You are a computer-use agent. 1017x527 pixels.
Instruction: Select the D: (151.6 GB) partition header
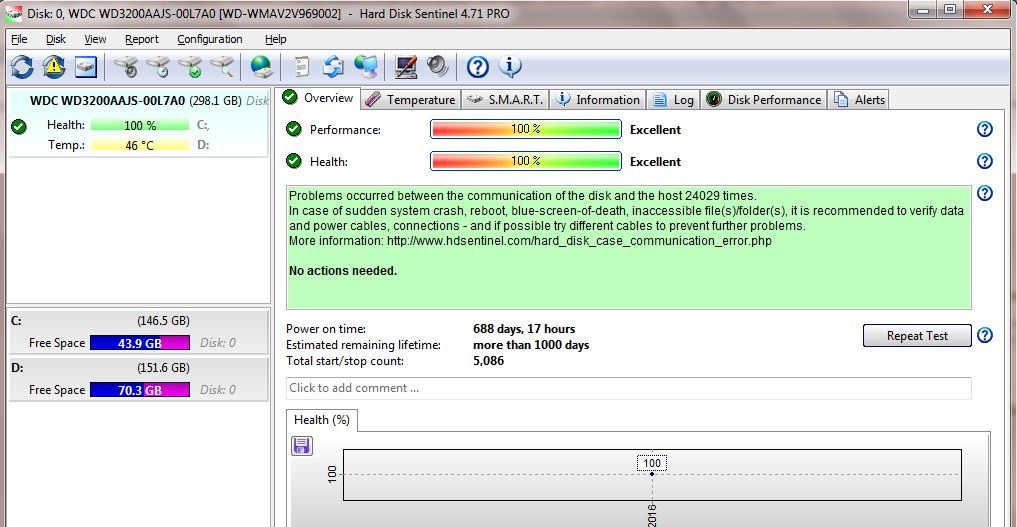tap(138, 368)
